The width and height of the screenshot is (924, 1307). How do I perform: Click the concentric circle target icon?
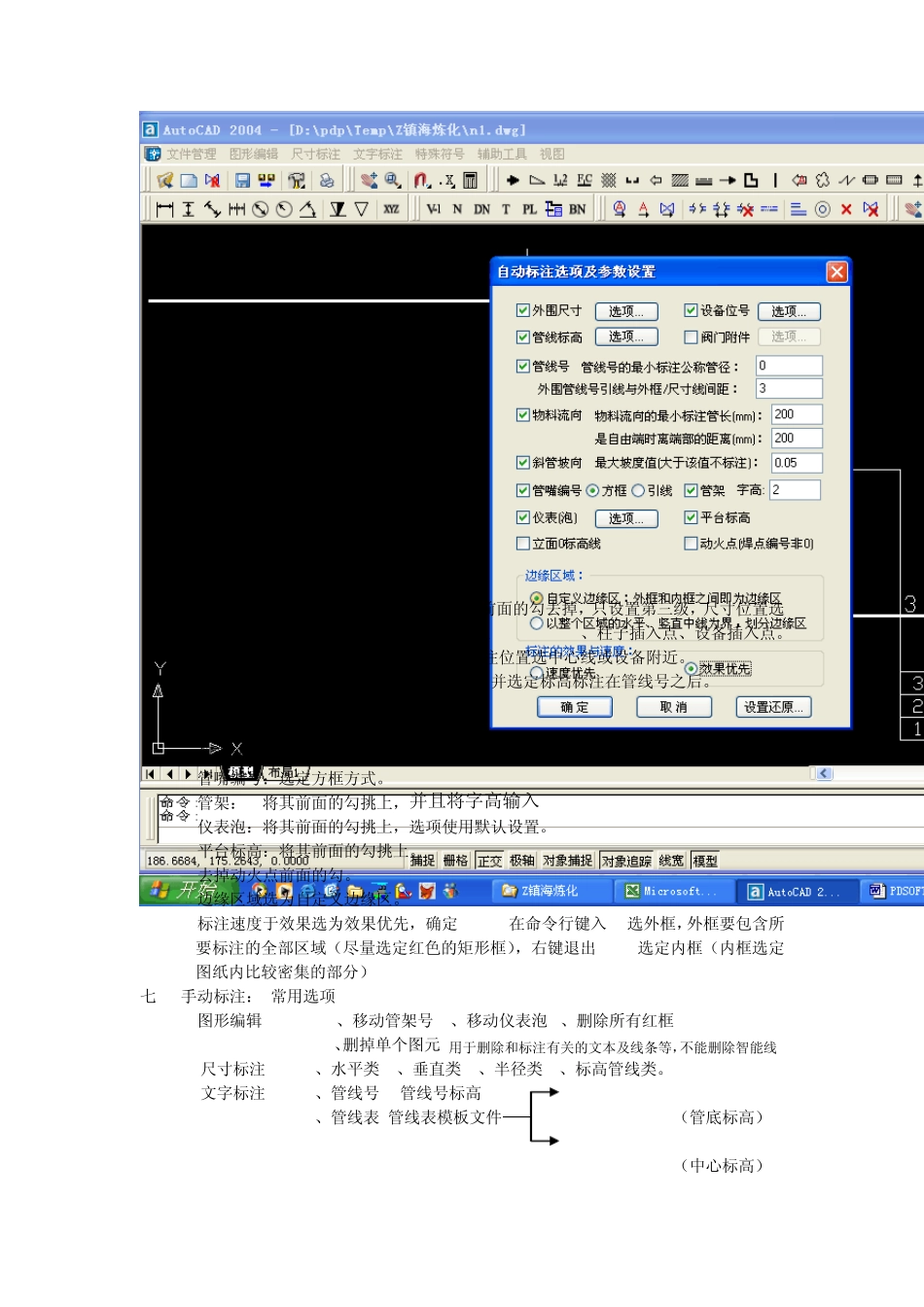point(823,209)
